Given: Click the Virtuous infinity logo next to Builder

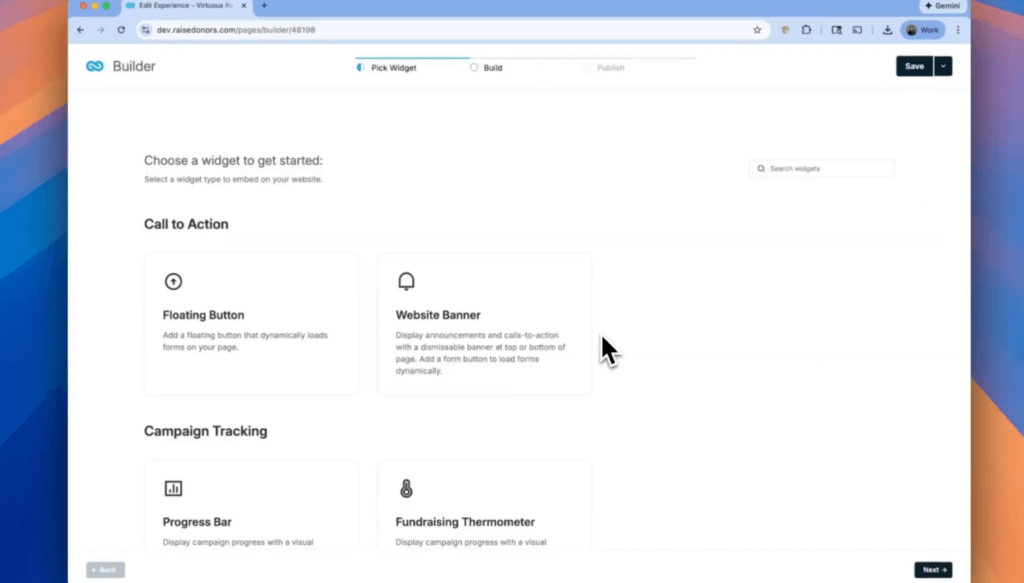Looking at the screenshot, I should point(95,66).
